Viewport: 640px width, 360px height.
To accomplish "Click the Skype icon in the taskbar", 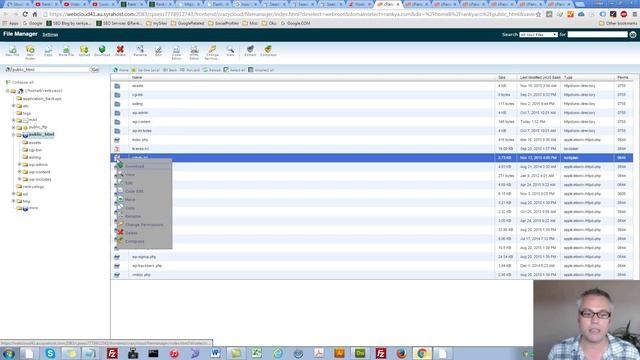I will (x=50, y=353).
